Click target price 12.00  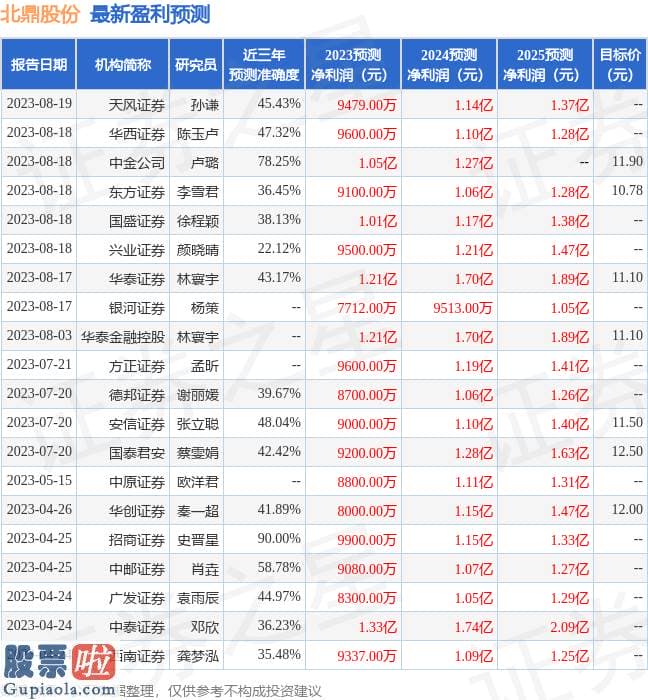coord(627,509)
